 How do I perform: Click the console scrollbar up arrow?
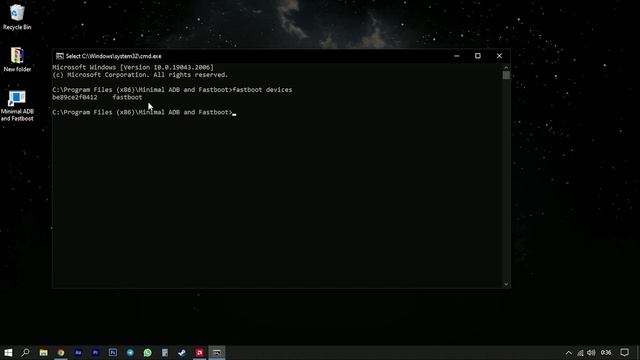point(506,67)
